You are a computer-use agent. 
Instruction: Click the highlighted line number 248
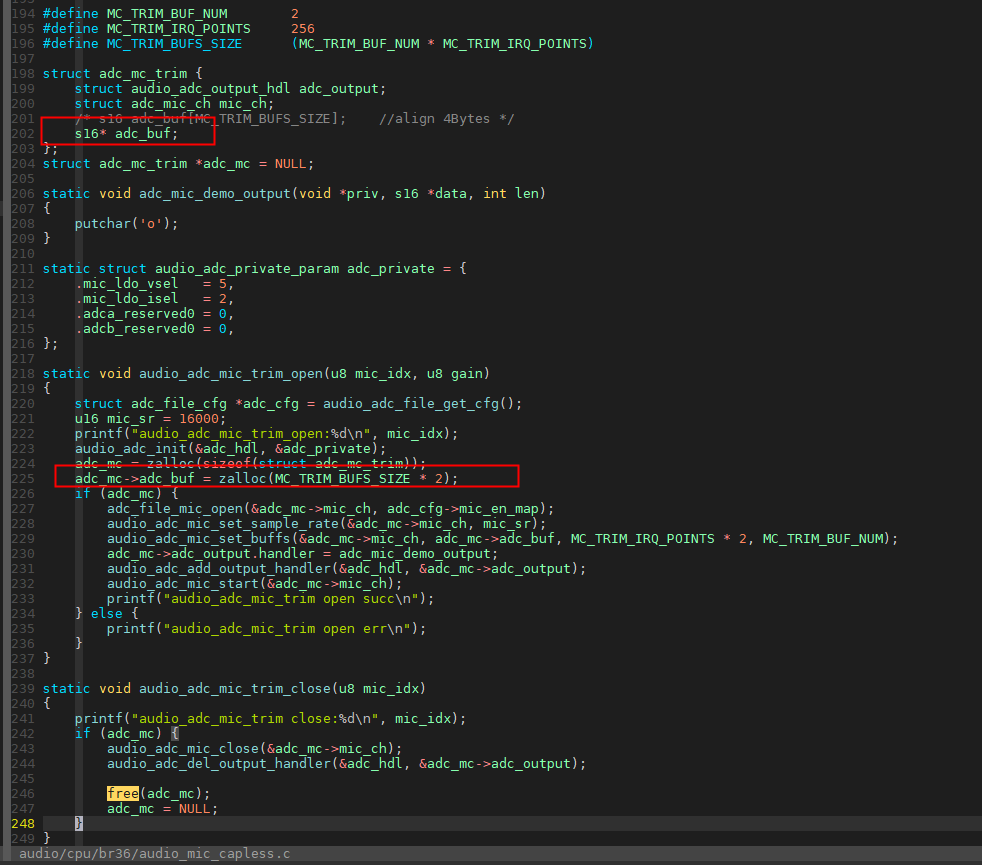pyautogui.click(x=23, y=824)
